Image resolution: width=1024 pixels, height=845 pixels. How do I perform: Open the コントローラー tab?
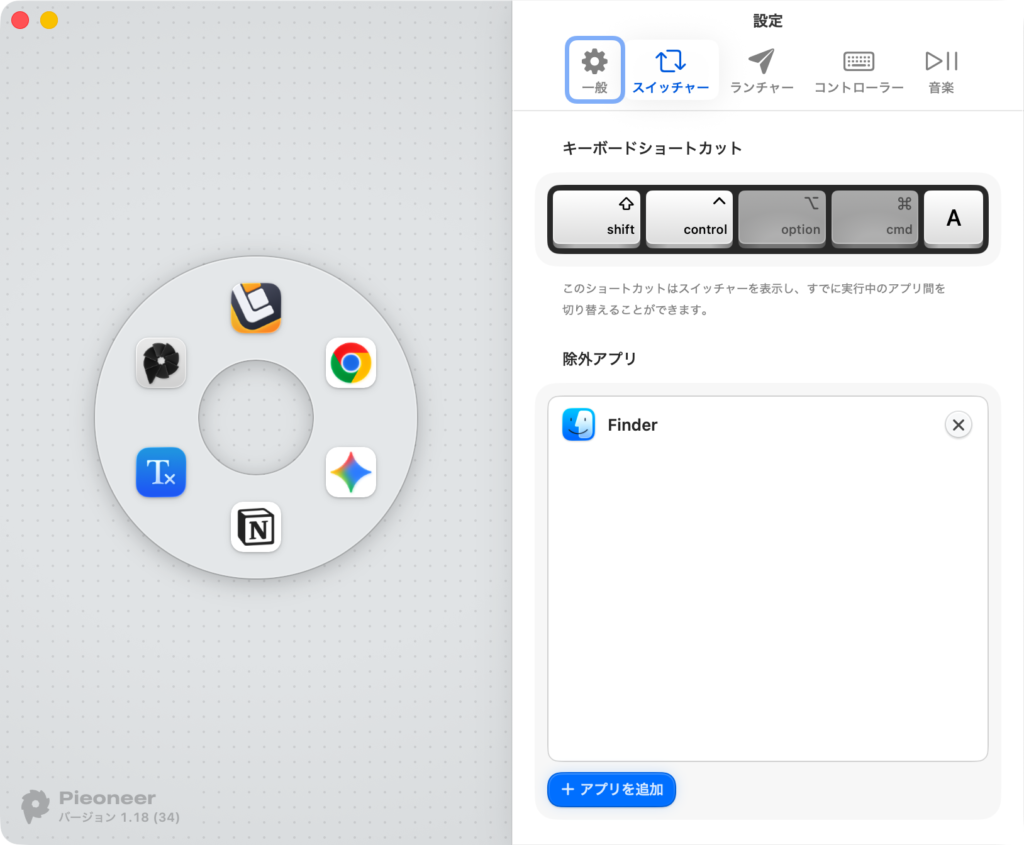click(x=858, y=71)
